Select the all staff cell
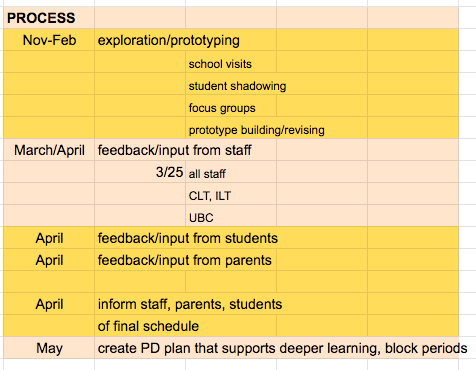The image size is (476, 370). coord(231,172)
